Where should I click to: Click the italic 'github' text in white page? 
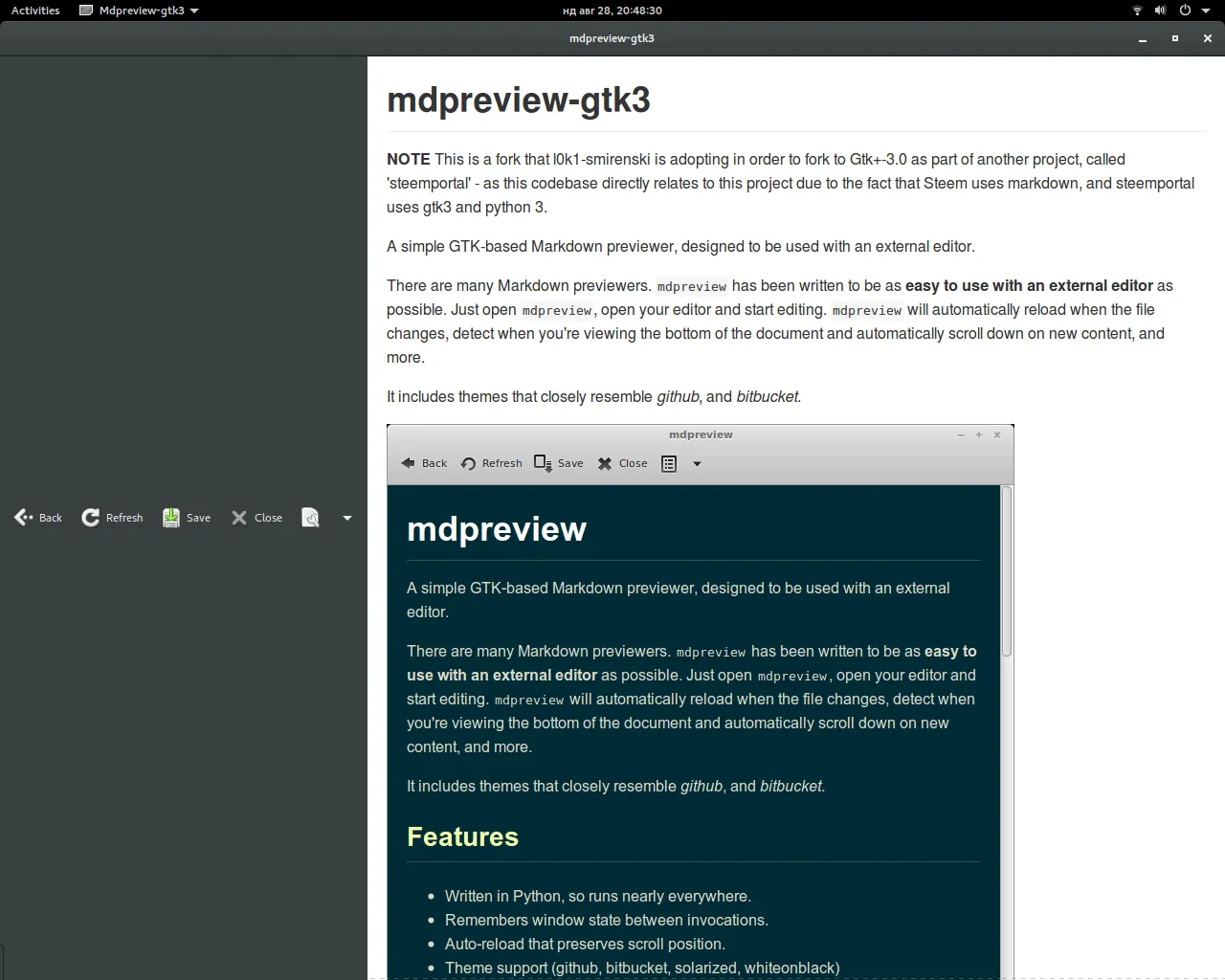pyautogui.click(x=678, y=397)
